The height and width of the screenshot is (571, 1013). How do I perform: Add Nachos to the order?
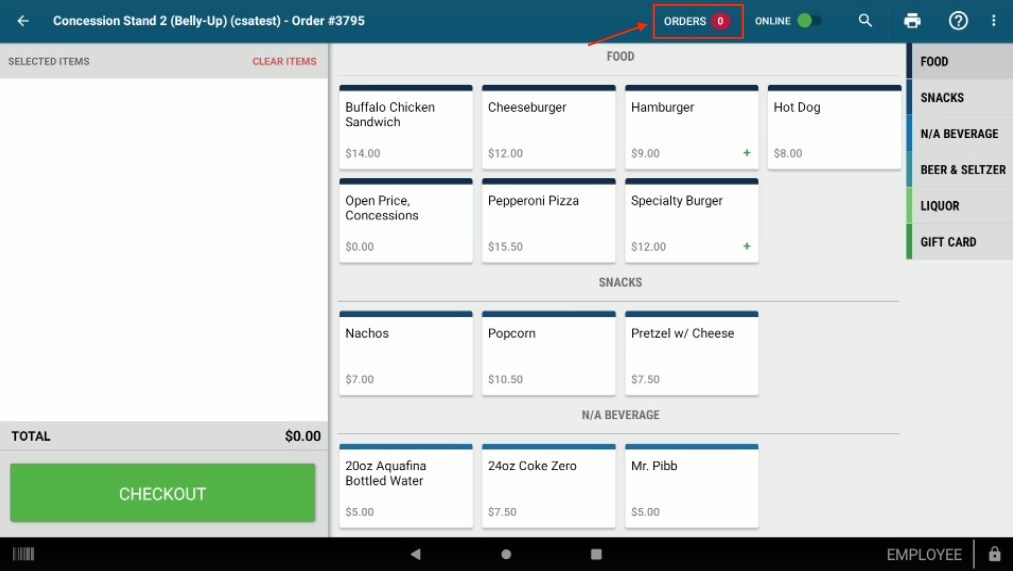click(406, 353)
